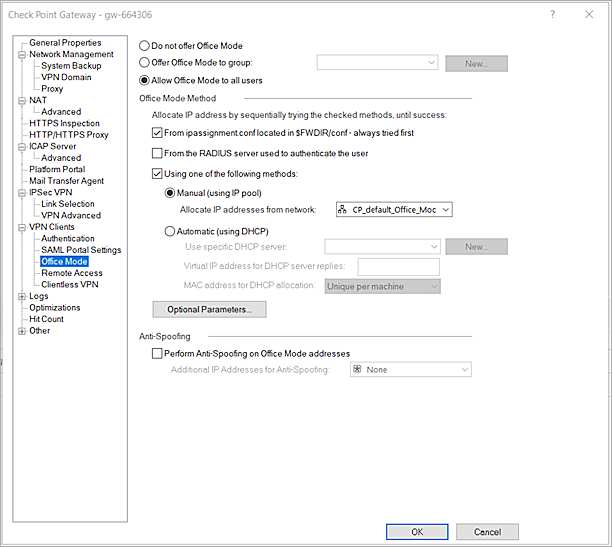Click the network icon in CP_default_Office_Mode dropdown
612x547 pixels.
tap(342, 210)
